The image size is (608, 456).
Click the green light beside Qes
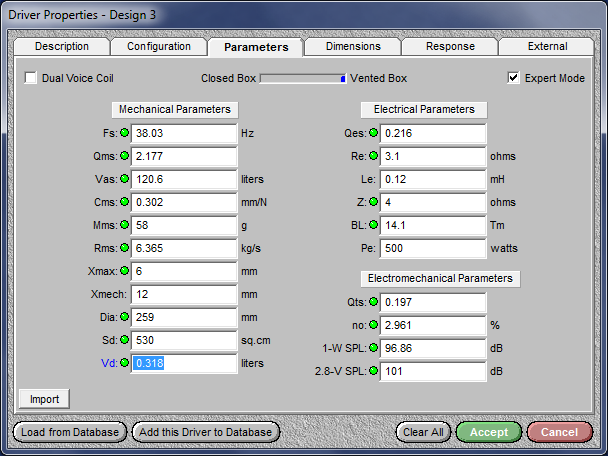coord(373,133)
